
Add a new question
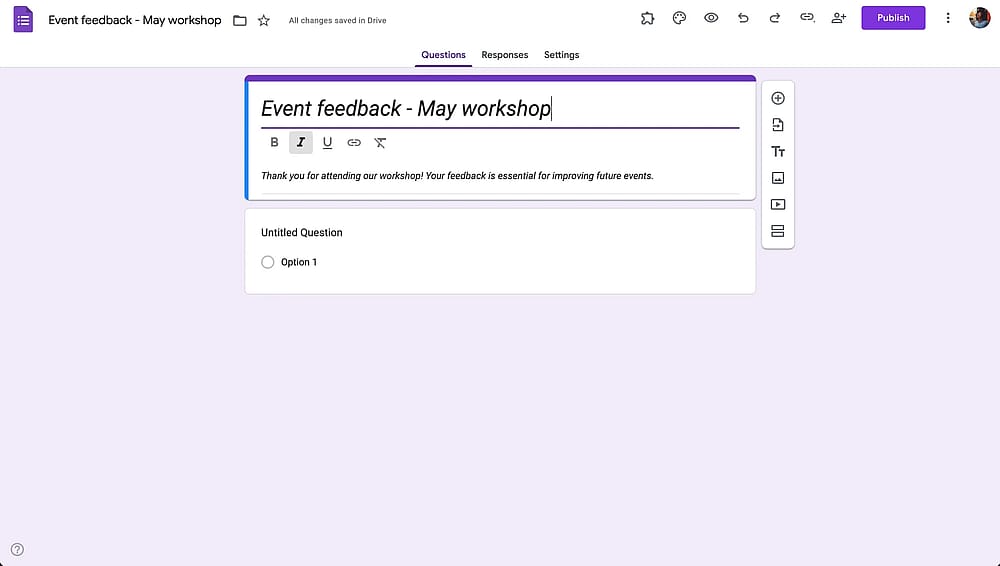coord(777,98)
